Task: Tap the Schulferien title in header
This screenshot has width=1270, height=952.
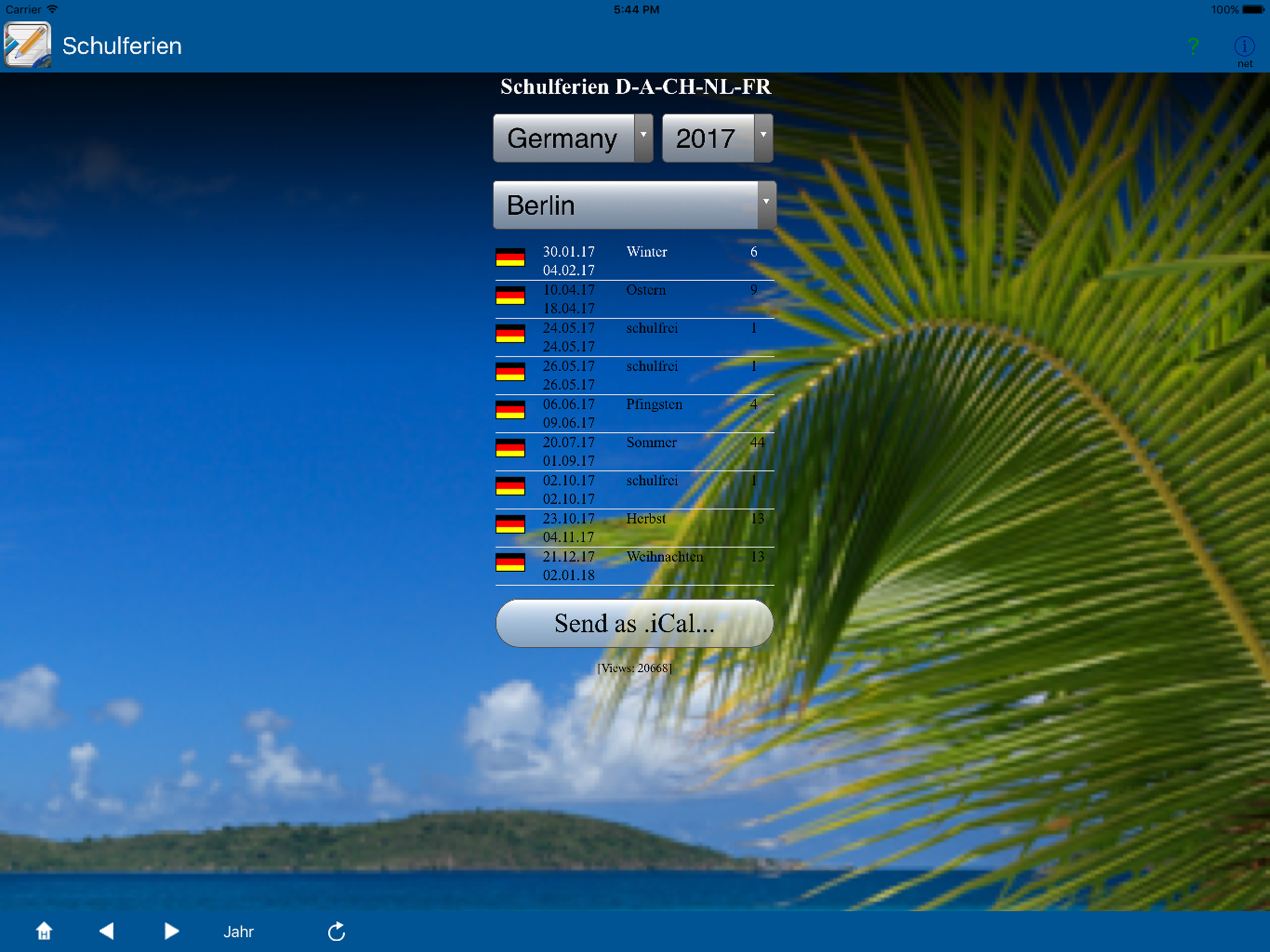Action: pyautogui.click(x=122, y=46)
